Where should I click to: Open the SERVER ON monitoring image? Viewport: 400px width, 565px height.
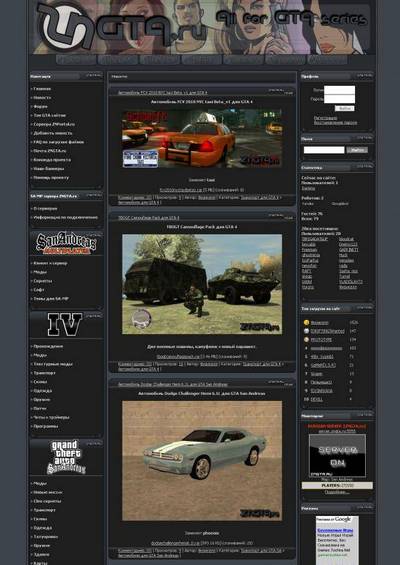click(x=337, y=455)
